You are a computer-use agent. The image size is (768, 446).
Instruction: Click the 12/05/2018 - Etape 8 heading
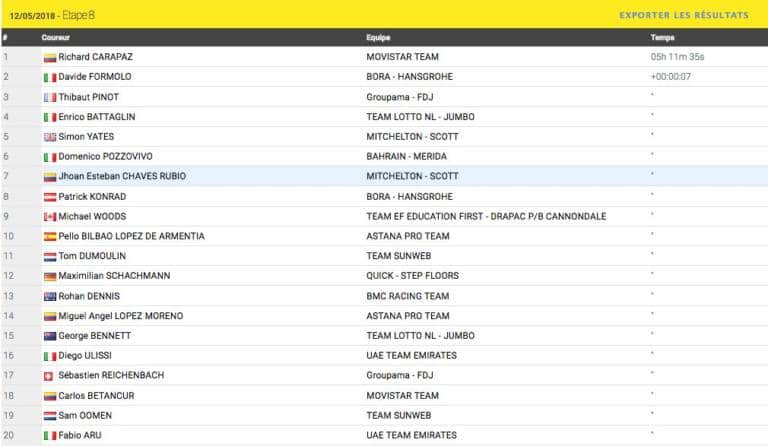52,15
